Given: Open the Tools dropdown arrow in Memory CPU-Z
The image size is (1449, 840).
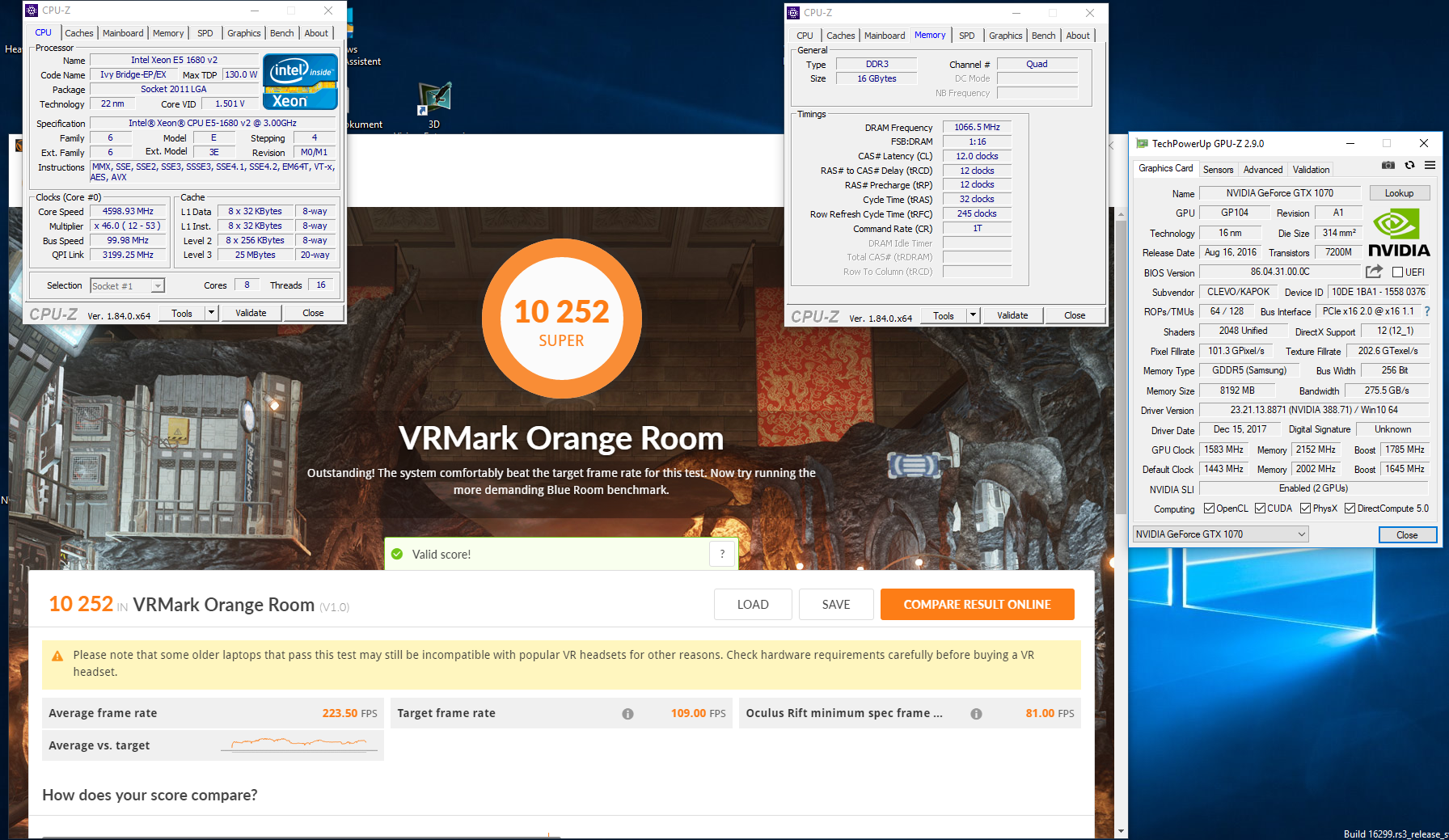Looking at the screenshot, I should click(x=973, y=315).
